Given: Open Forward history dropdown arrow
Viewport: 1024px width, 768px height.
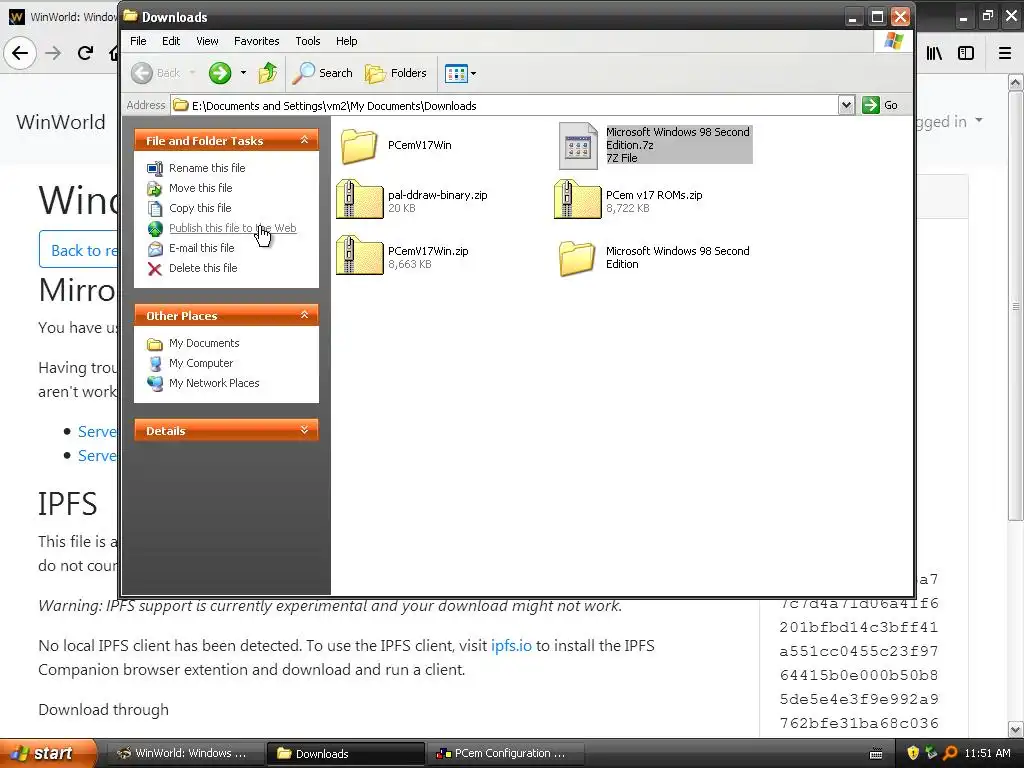Looking at the screenshot, I should (243, 72).
